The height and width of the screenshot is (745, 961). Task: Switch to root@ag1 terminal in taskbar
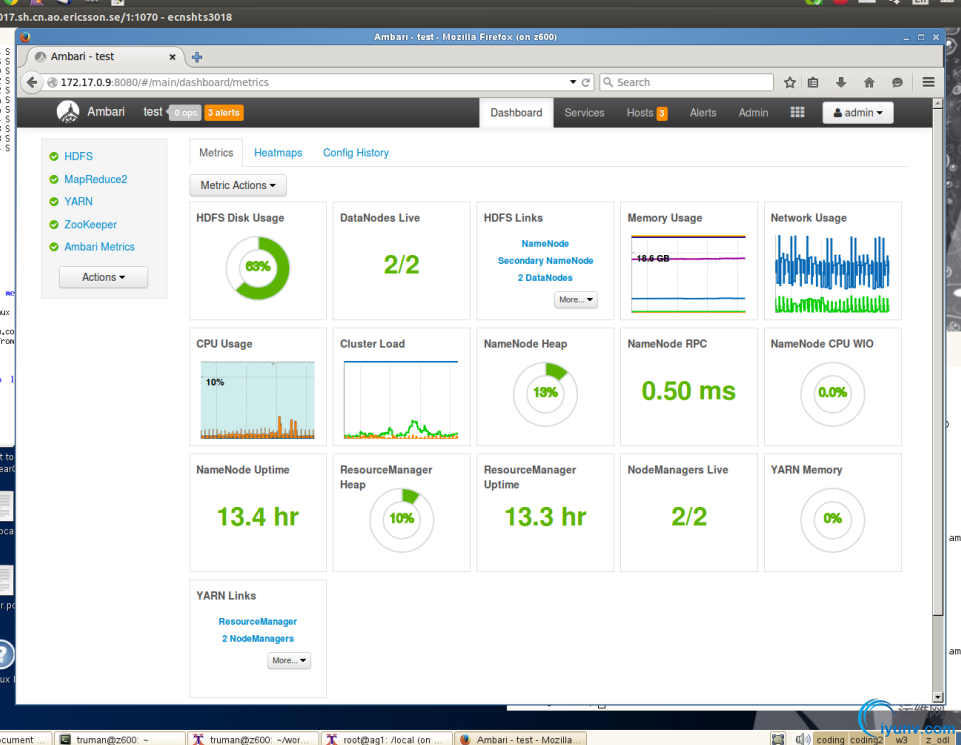click(386, 739)
